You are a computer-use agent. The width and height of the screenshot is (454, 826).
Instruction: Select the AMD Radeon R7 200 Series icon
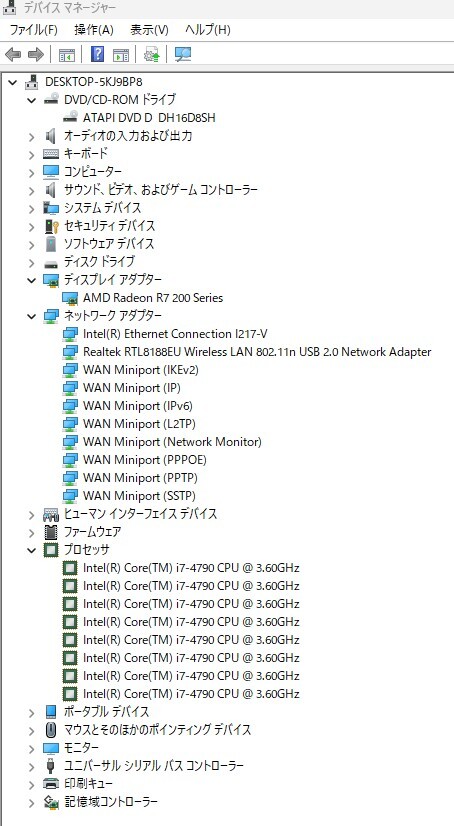[x=70, y=298]
